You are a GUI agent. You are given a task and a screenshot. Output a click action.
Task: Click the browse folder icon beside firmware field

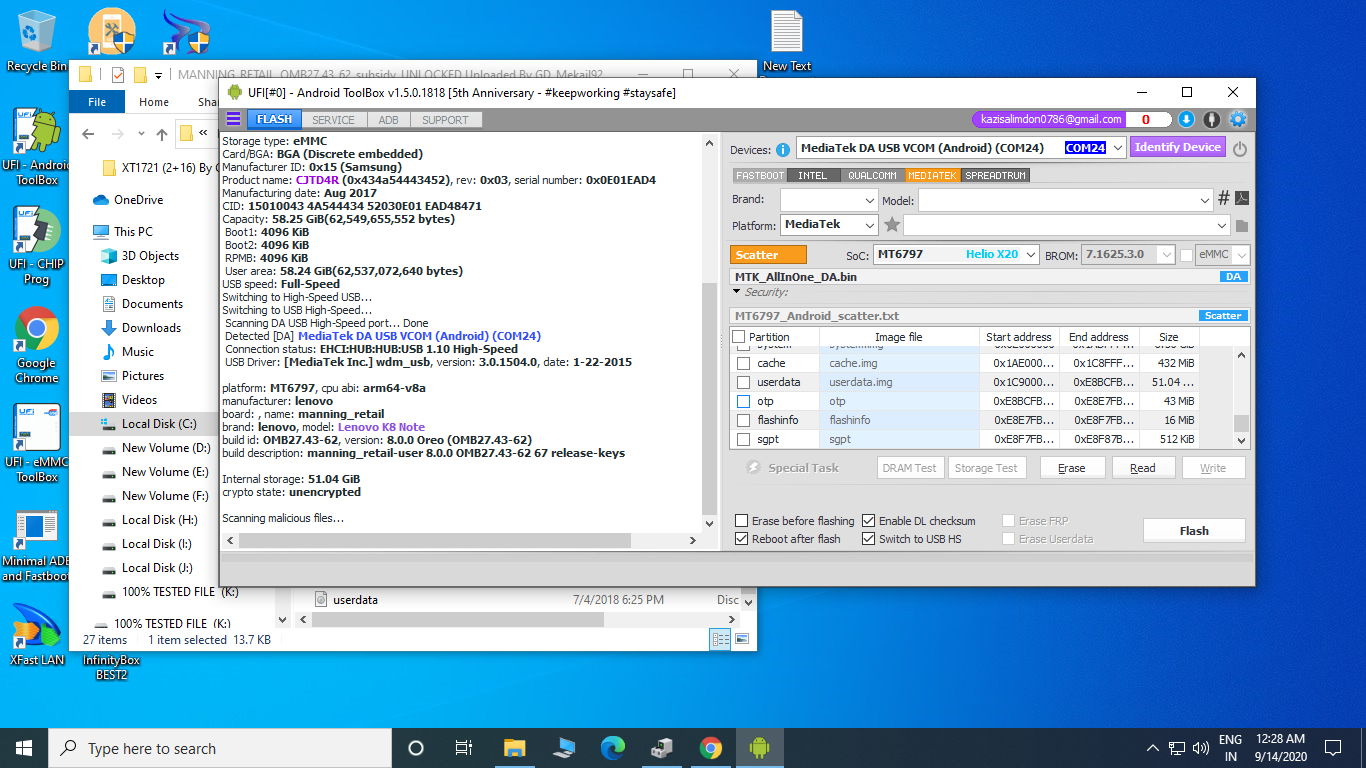pyautogui.click(x=1242, y=226)
